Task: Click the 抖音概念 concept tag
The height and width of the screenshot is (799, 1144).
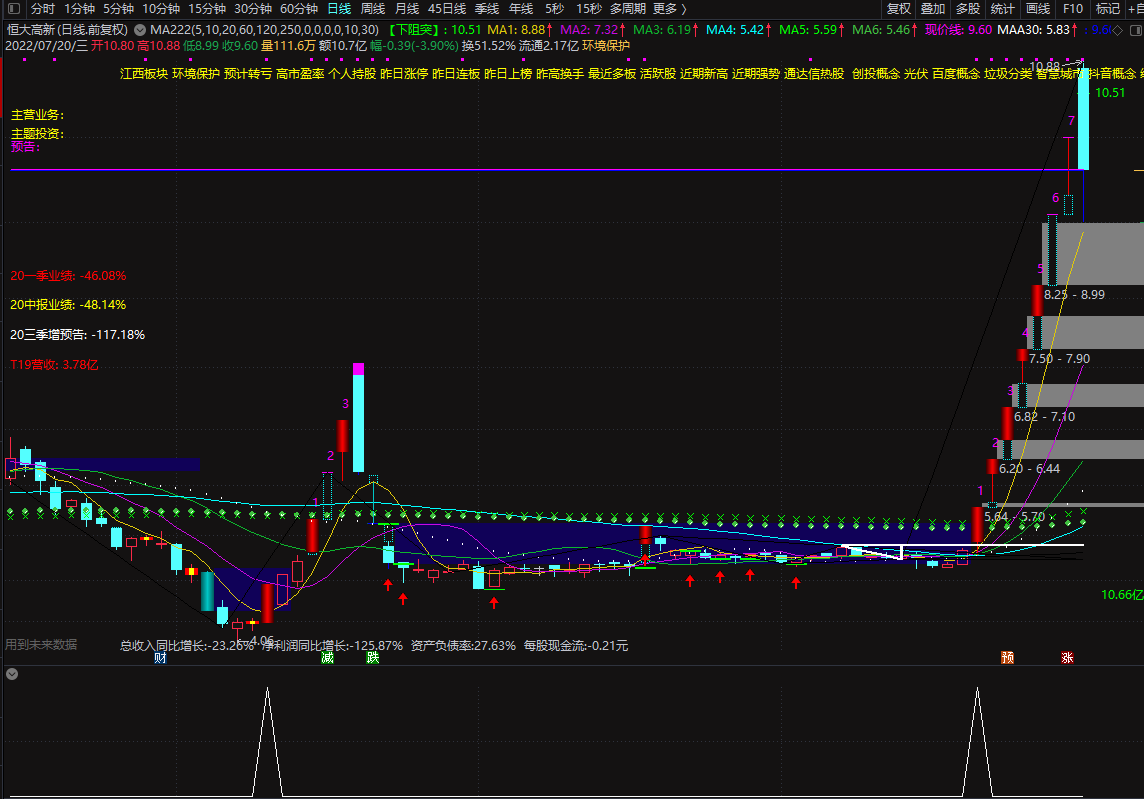Action: tap(1113, 74)
